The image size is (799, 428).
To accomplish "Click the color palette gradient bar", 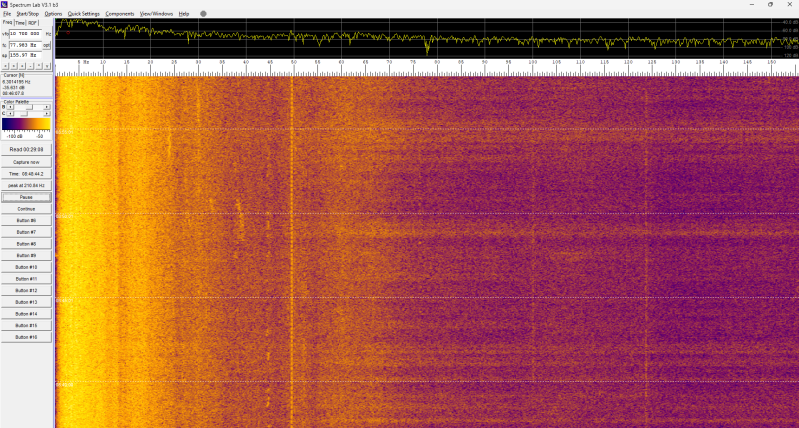I will coord(26,124).
